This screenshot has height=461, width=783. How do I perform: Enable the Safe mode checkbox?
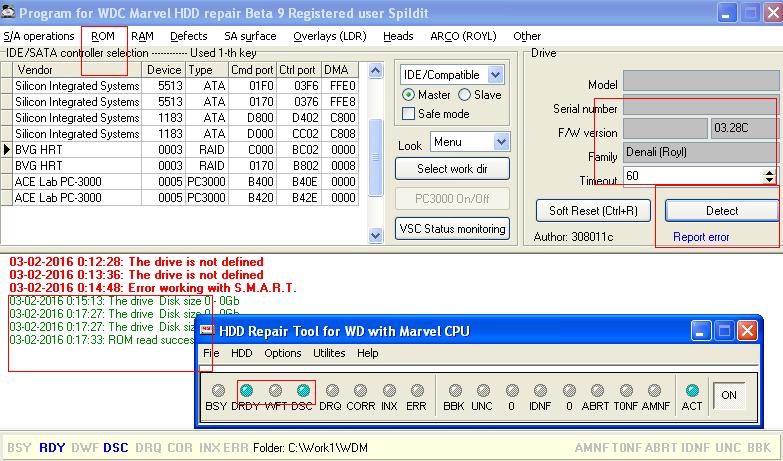click(409, 114)
